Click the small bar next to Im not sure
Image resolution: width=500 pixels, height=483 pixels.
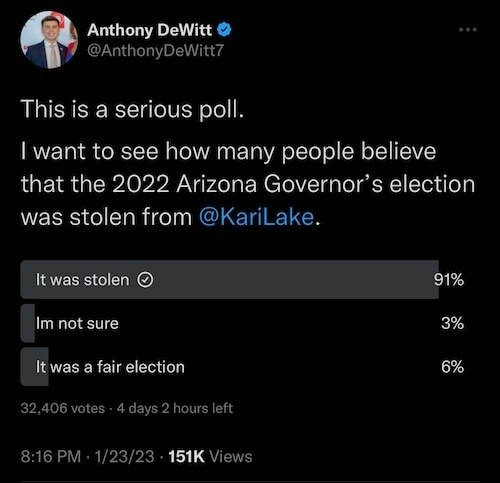point(28,323)
